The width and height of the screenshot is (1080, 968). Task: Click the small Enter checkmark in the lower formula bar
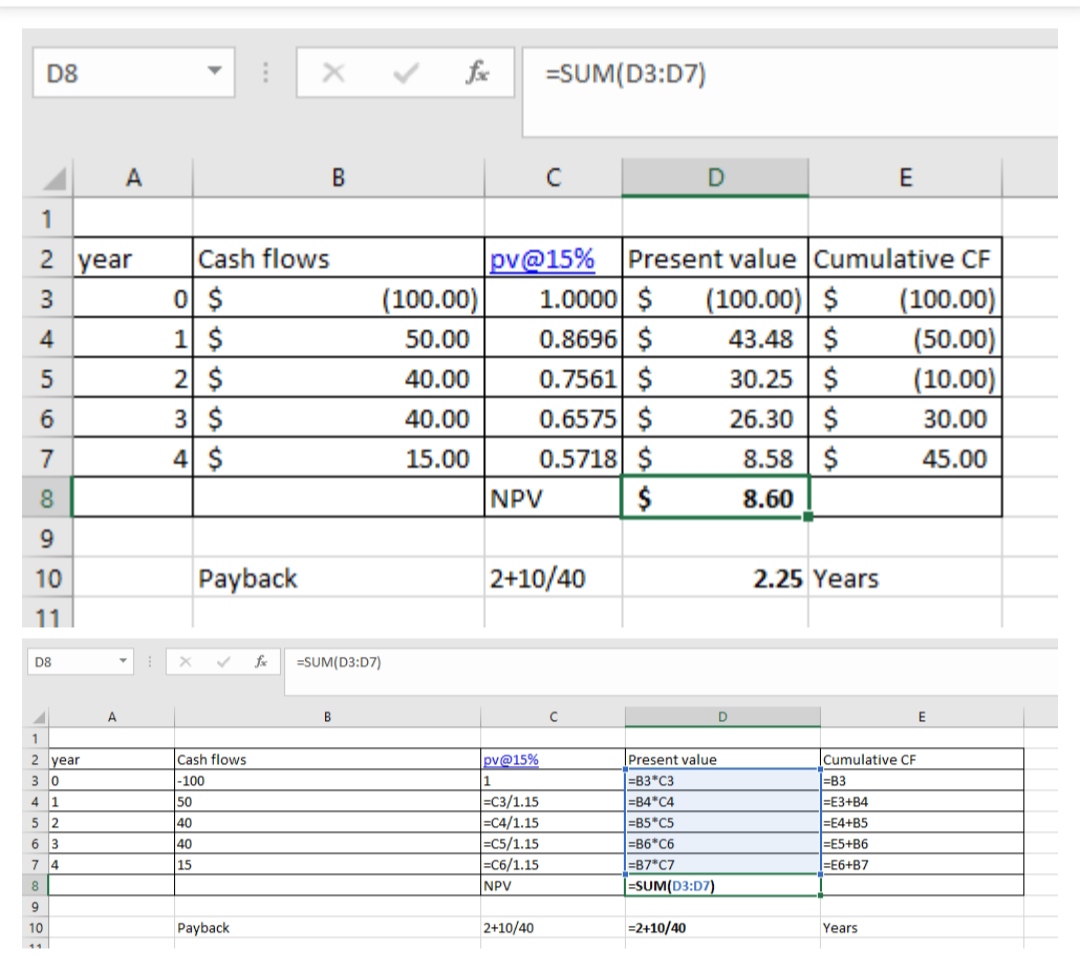coord(225,661)
